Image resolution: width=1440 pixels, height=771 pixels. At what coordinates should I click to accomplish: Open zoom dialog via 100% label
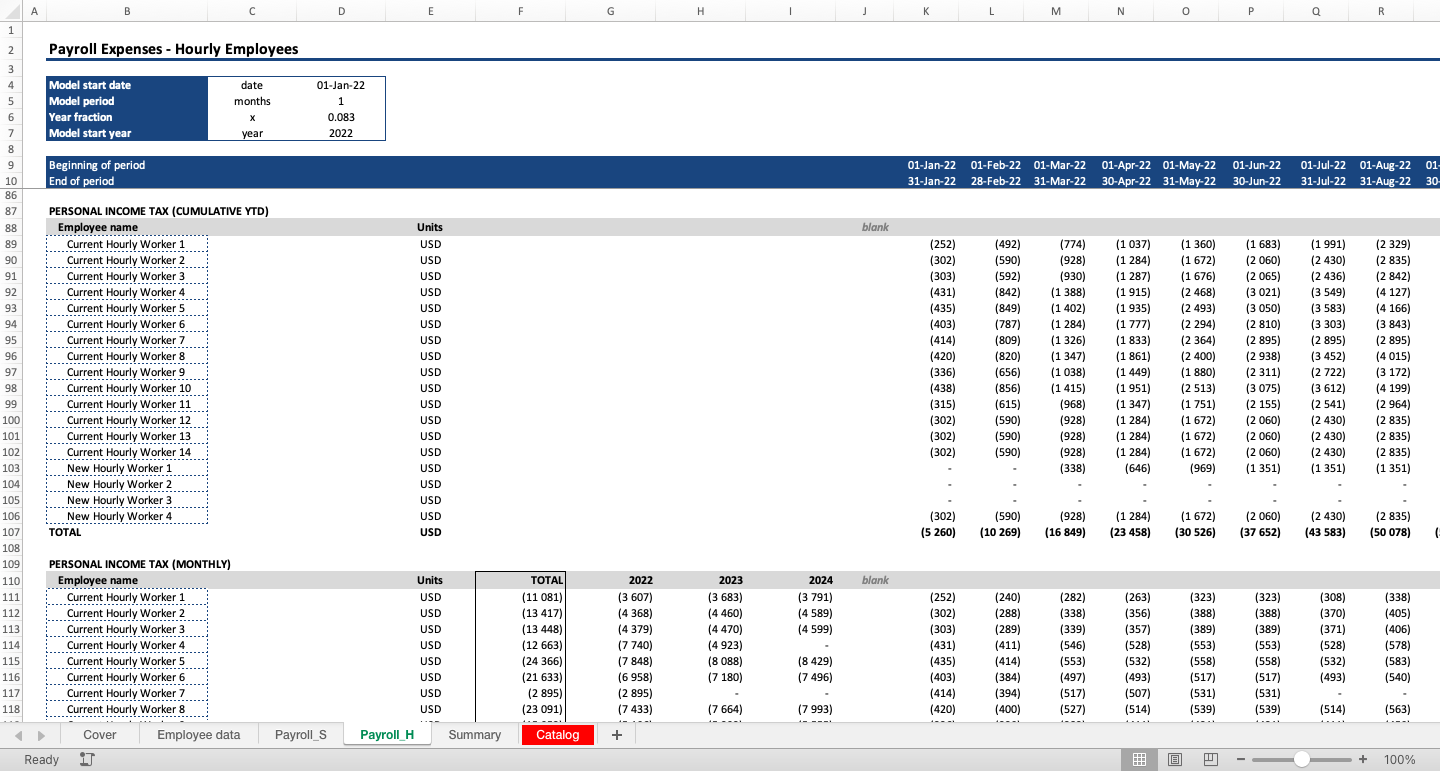(x=1399, y=760)
